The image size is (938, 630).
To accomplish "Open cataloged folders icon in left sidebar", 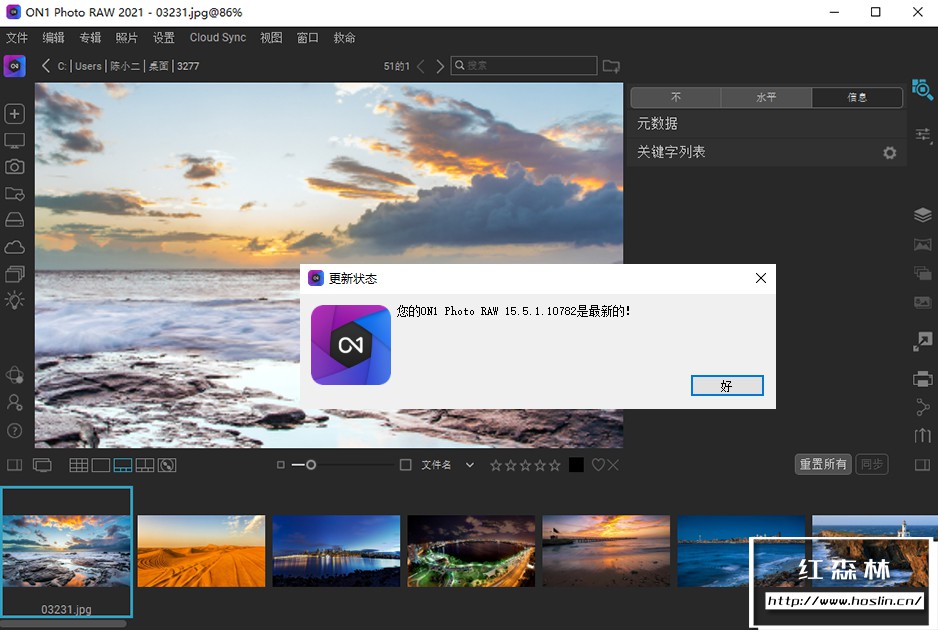I will 14,193.
